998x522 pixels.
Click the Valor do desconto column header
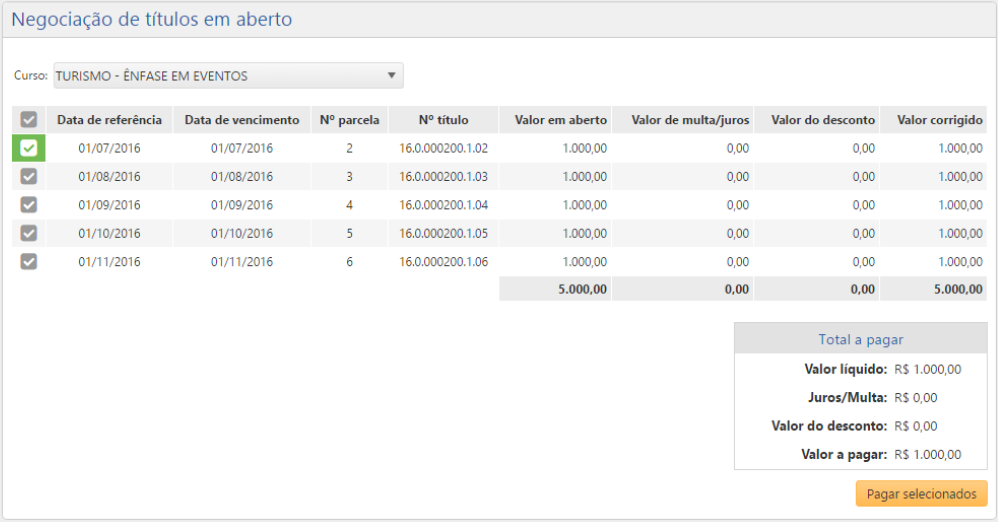point(823,120)
